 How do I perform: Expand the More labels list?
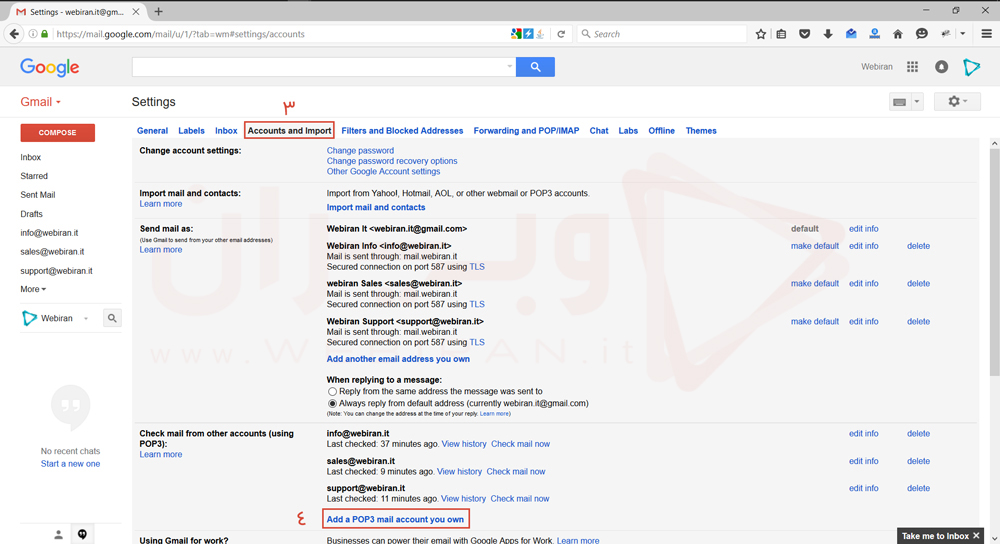33,289
